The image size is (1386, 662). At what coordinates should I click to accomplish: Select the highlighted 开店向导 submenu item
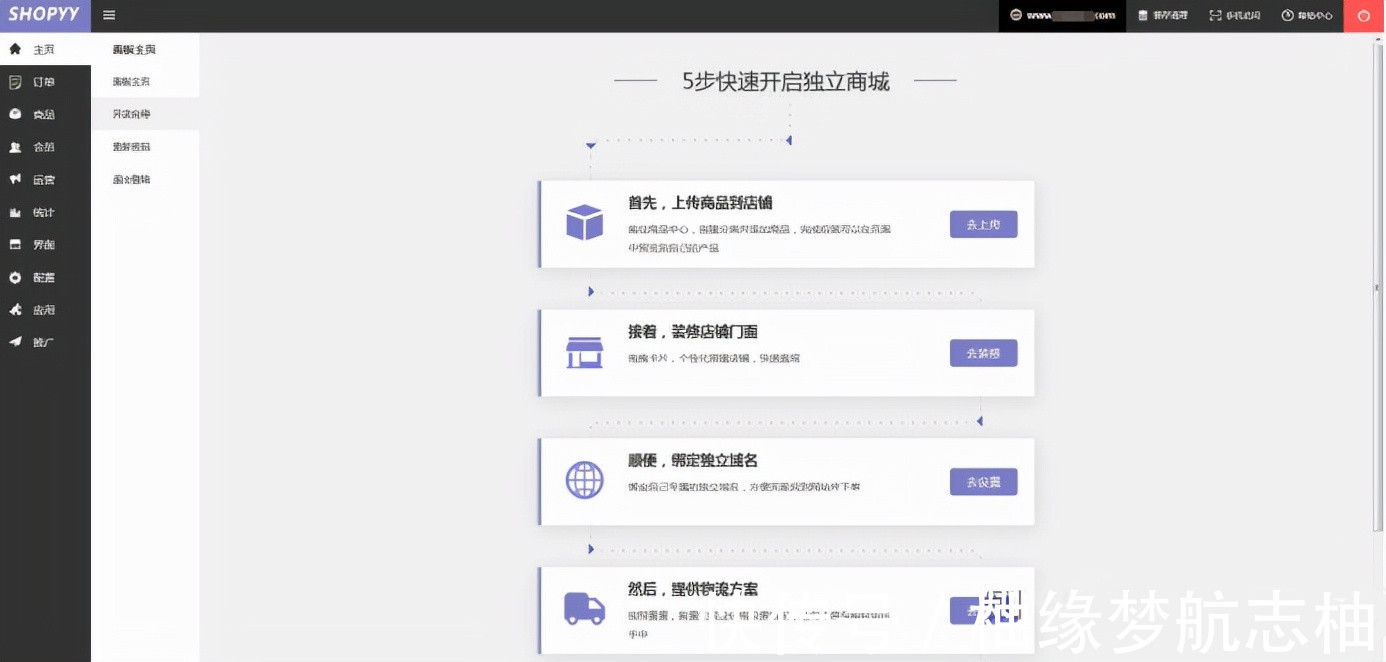[x=145, y=114]
